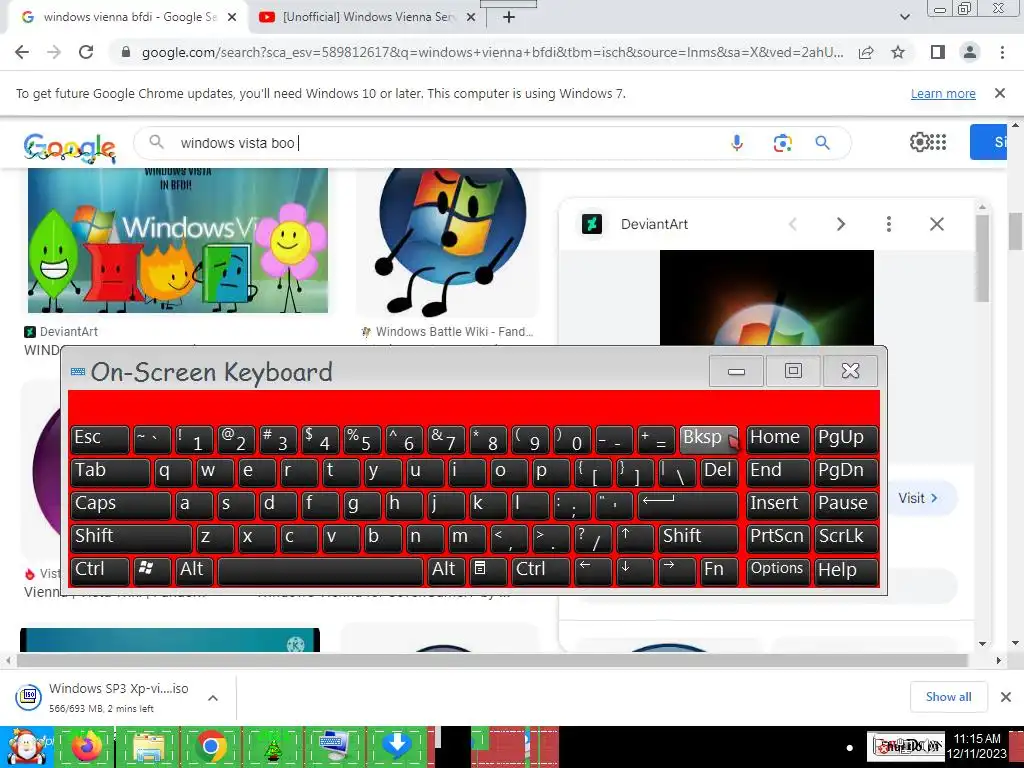Open the BFDI Windows Vista characters thumbnail
Screen dimensions: 1024x768
click(178, 240)
